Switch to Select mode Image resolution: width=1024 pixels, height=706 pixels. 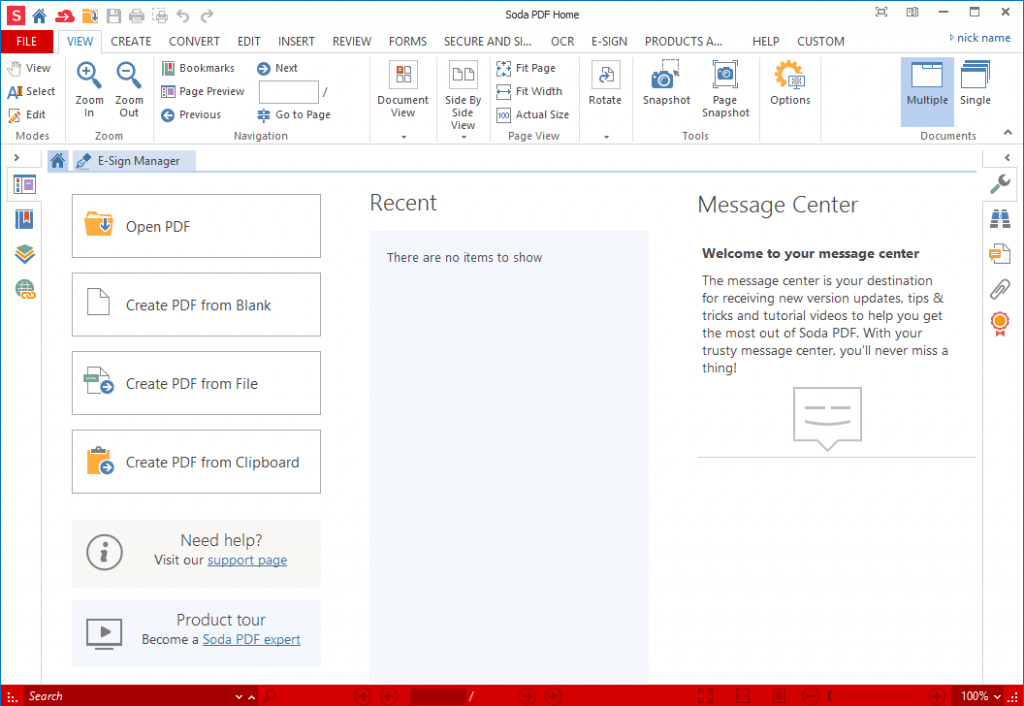click(x=31, y=91)
